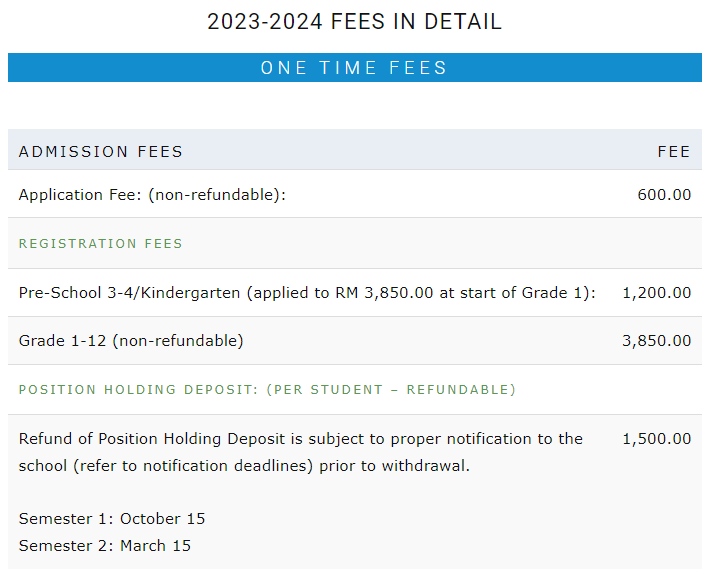Image resolution: width=709 pixels, height=574 pixels.
Task: Select the Grade 1-12 non-refundable row
Action: (x=354, y=341)
